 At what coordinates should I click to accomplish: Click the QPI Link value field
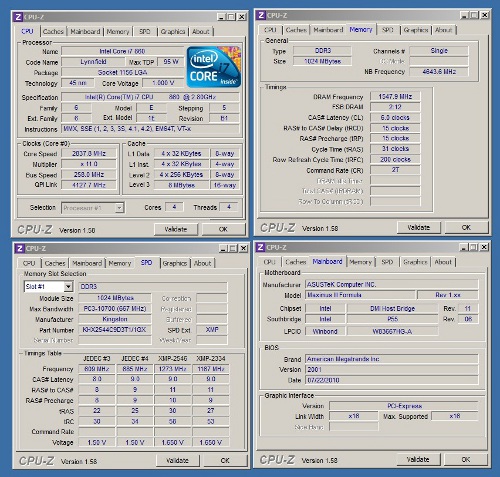tap(89, 185)
